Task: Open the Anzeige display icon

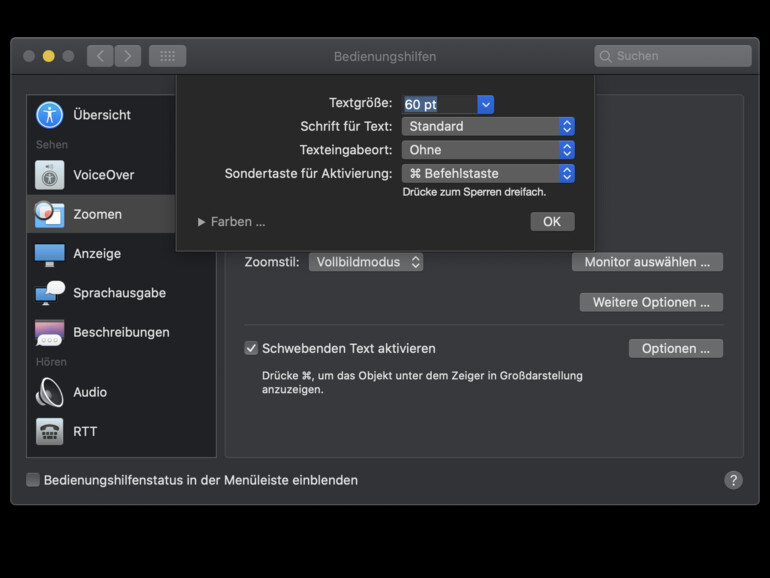Action: click(x=49, y=254)
